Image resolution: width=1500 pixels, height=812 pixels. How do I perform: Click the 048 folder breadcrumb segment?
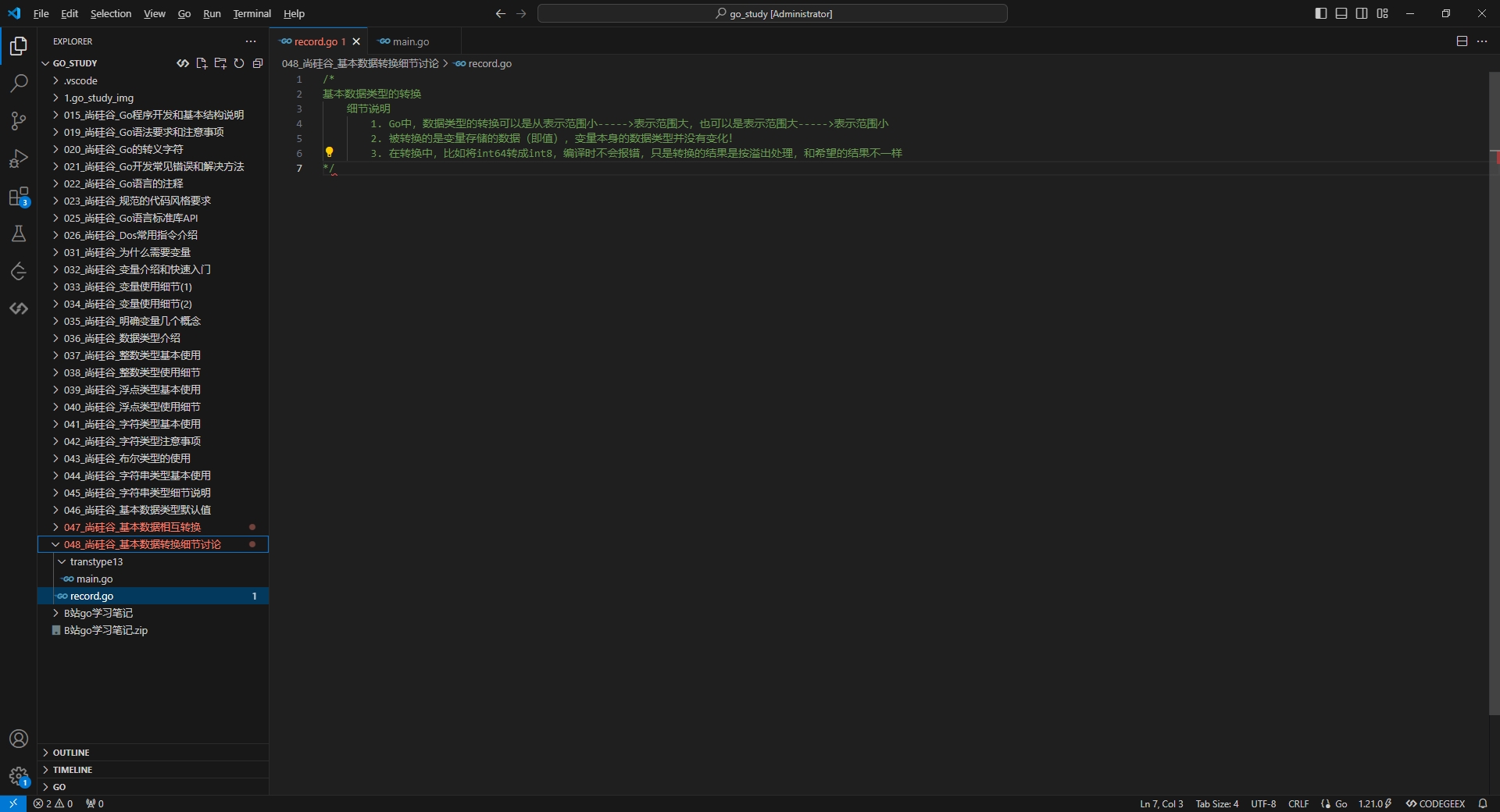[360, 63]
